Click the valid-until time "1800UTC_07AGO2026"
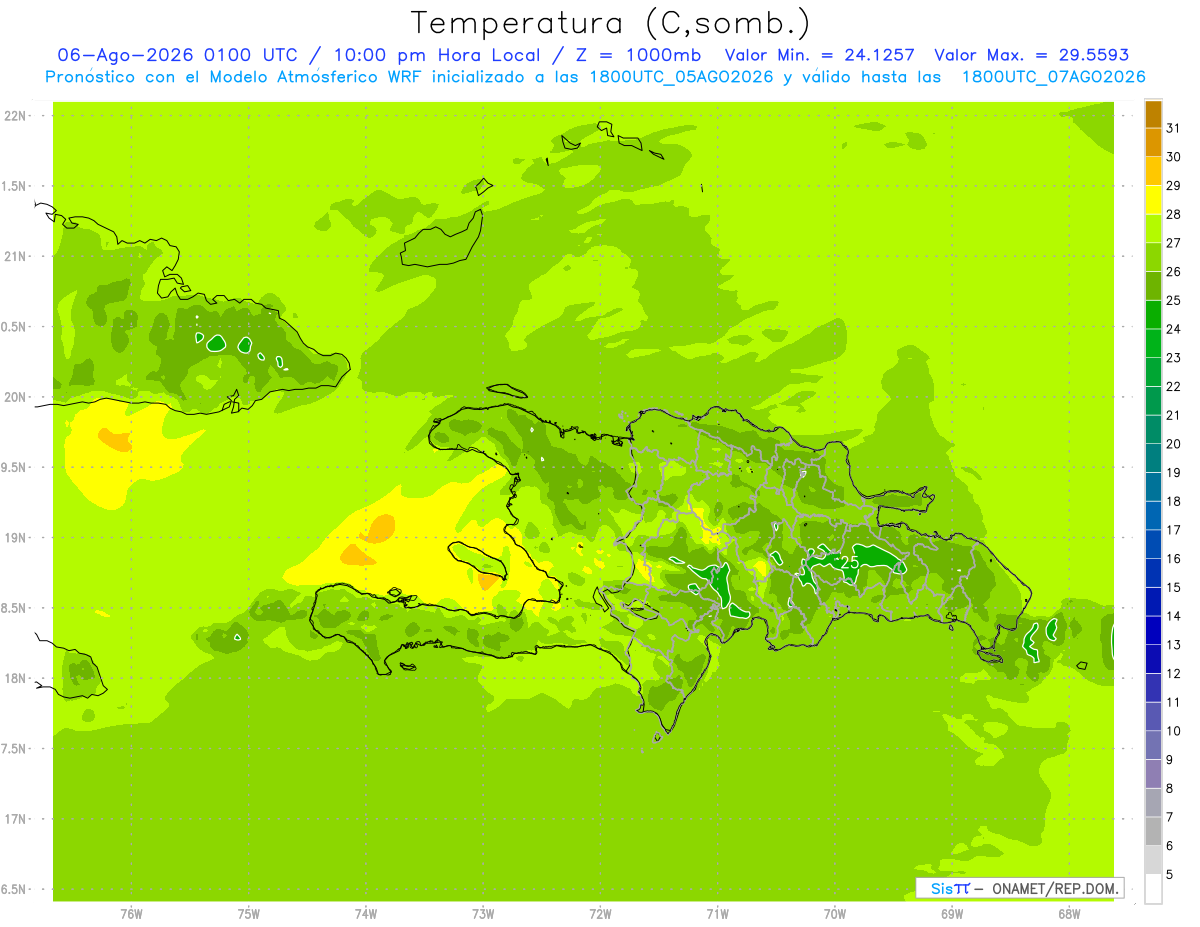Image resolution: width=1200 pixels, height=927 pixels. [x=1053, y=77]
